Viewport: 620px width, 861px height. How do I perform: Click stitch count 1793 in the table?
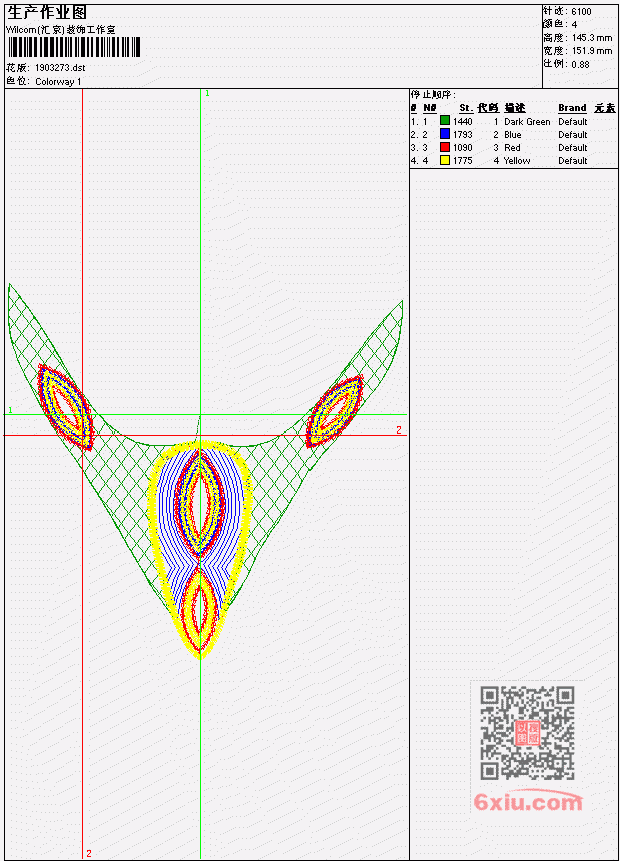(x=462, y=135)
